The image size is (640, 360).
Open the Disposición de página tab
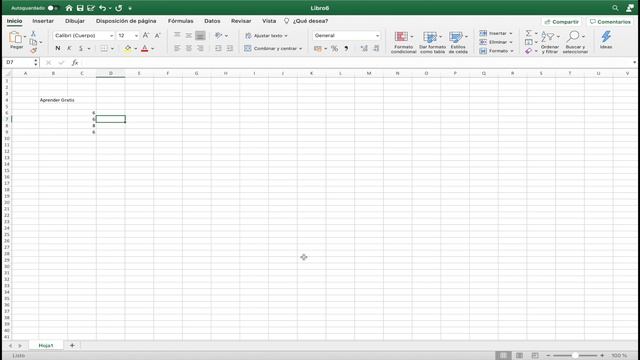pyautogui.click(x=126, y=21)
